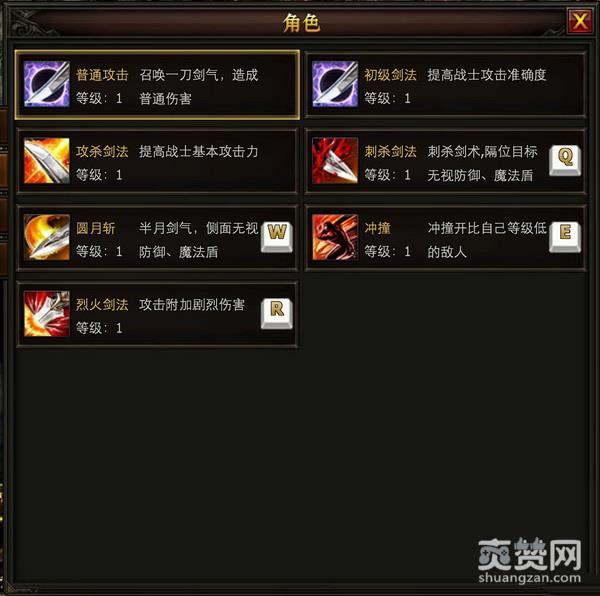The image size is (600, 596).
Task: Click the 普通攻击 skill name text
Action: (102, 75)
